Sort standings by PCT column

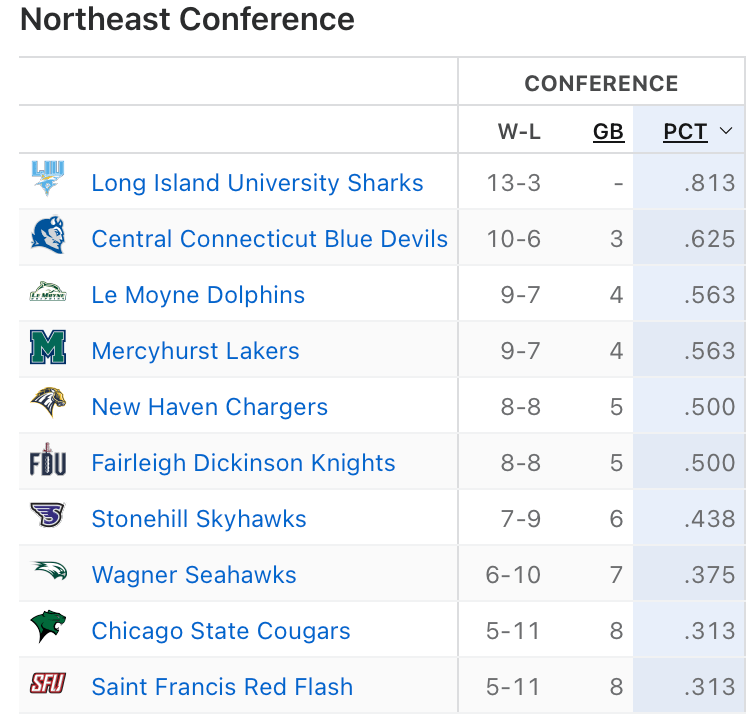tap(685, 132)
